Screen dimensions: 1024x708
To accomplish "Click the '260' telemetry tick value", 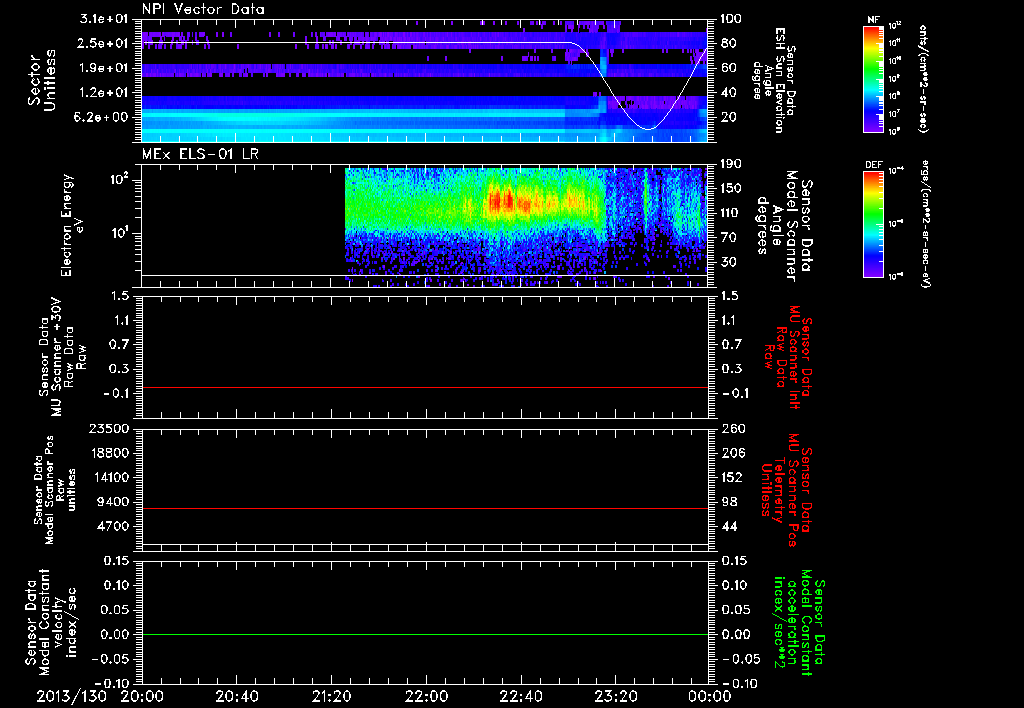I will 732,429.
